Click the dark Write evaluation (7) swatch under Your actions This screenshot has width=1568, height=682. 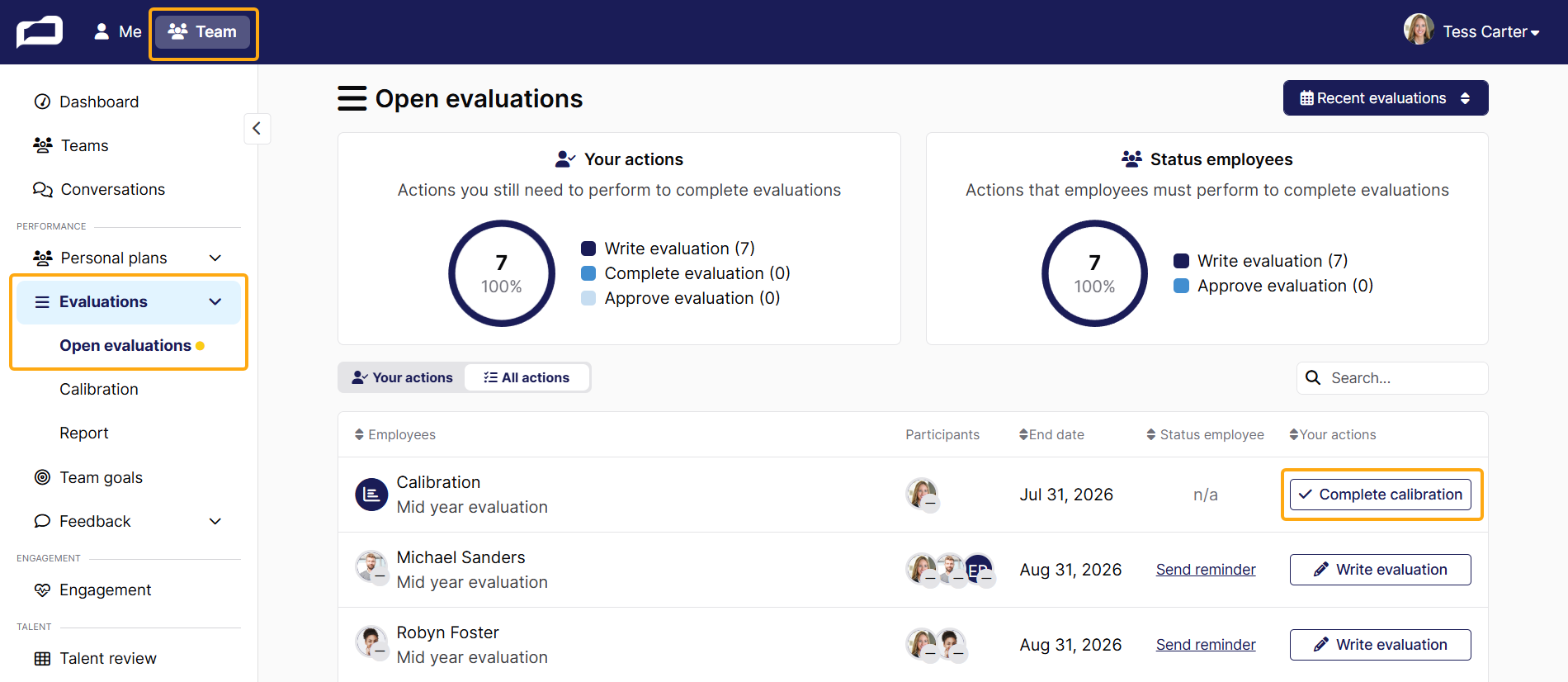588,249
